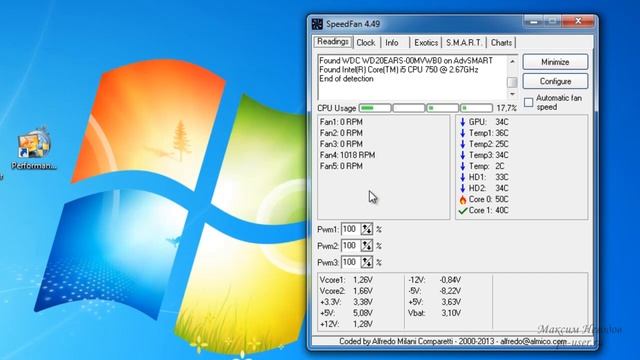Viewport: 640px width, 360px height.
Task: Click the -12V -0,84V voltage reading
Action: [434, 280]
